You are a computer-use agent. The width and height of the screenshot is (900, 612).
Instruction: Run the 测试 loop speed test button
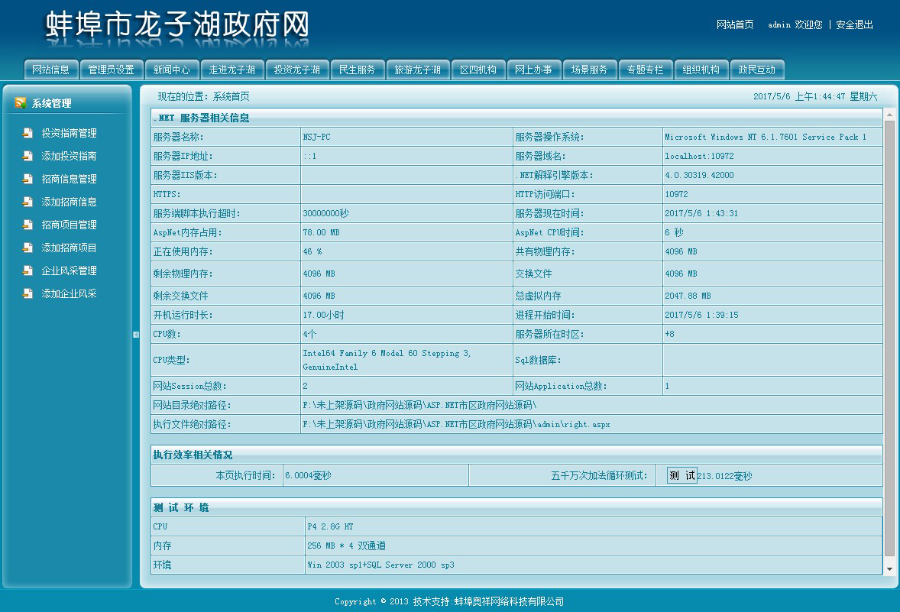pos(680,475)
